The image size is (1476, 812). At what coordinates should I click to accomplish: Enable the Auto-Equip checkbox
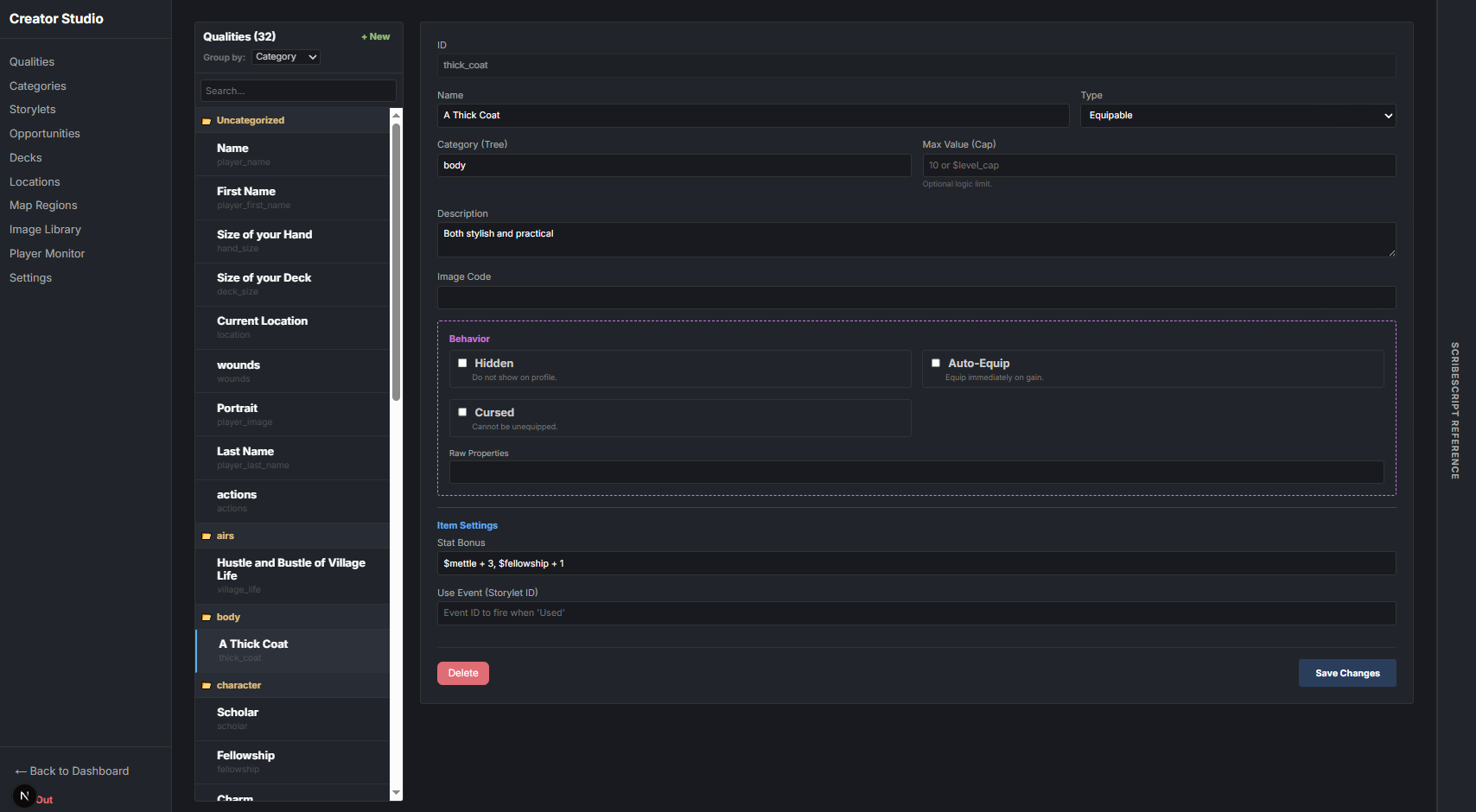936,364
